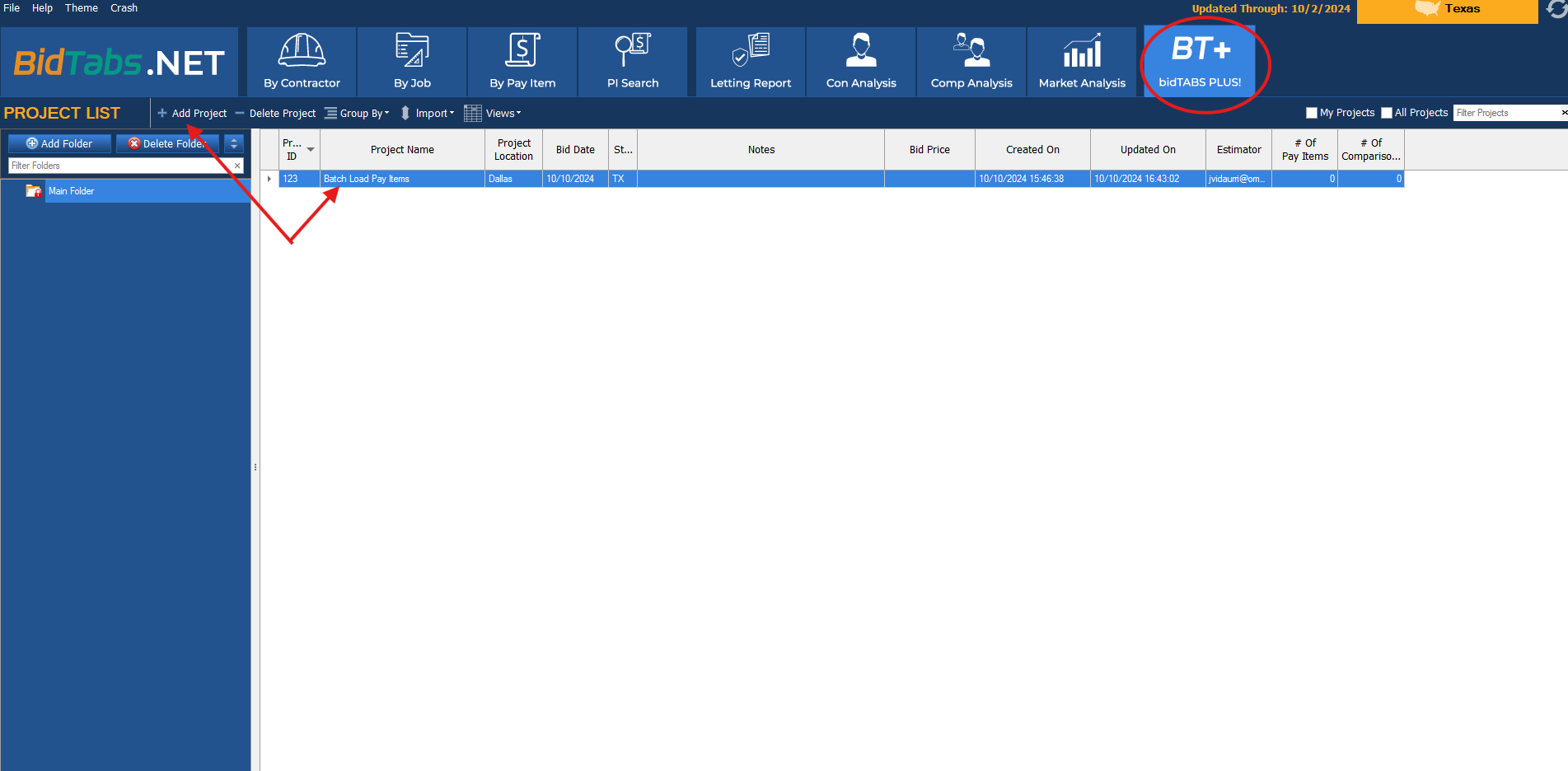Screen dimensions: 1568x771
Task: Click the 10/10/2024 bid date cell
Action: click(575, 179)
